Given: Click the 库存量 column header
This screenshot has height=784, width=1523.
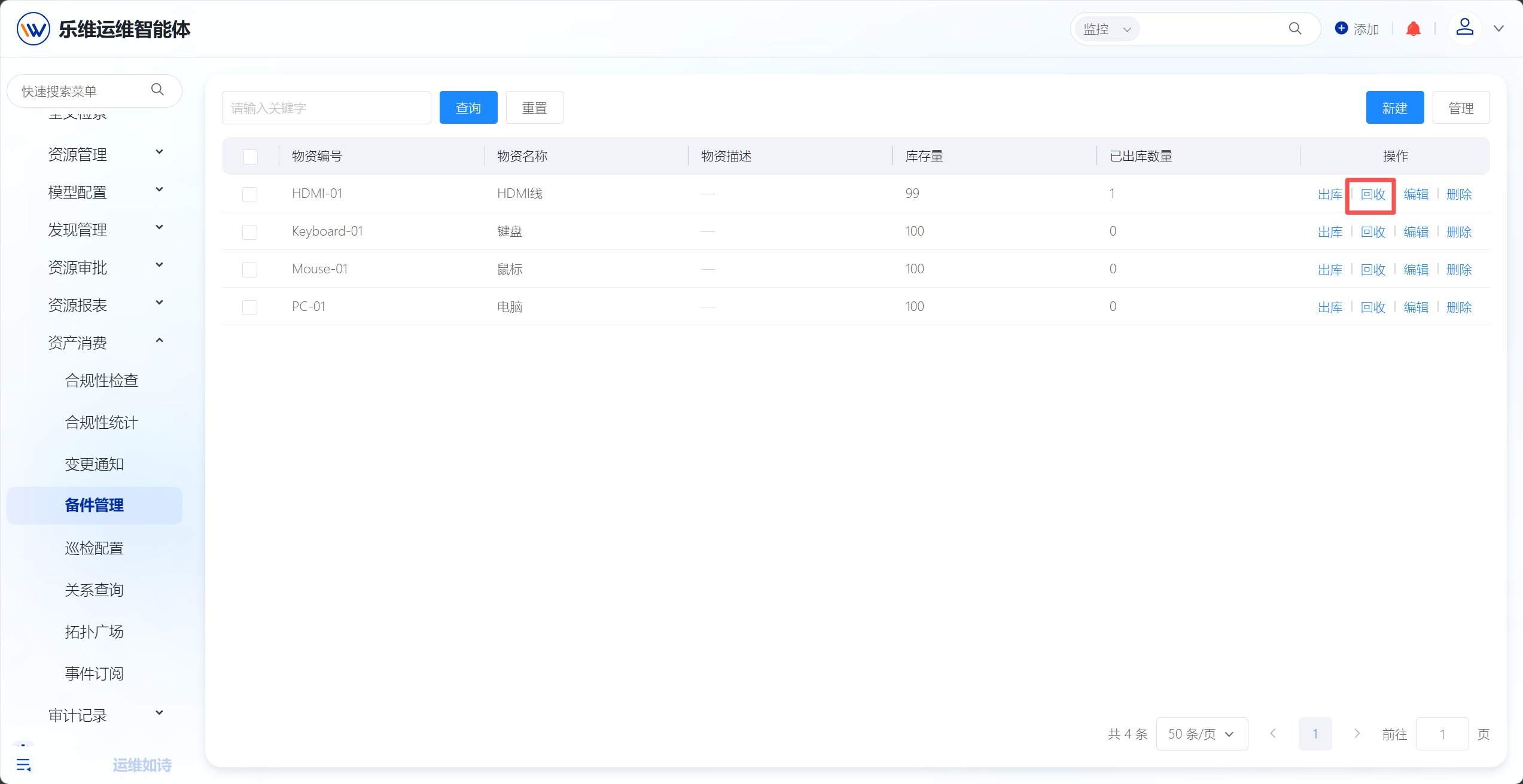Looking at the screenshot, I should [x=924, y=156].
